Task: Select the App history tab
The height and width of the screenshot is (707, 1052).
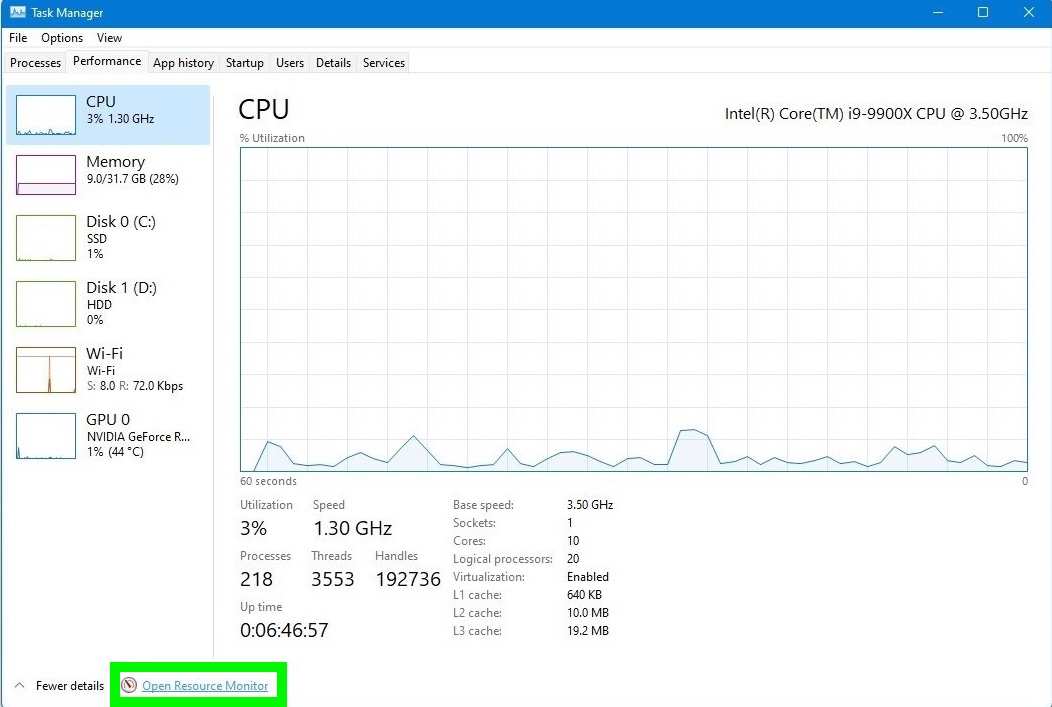Action: pyautogui.click(x=183, y=62)
